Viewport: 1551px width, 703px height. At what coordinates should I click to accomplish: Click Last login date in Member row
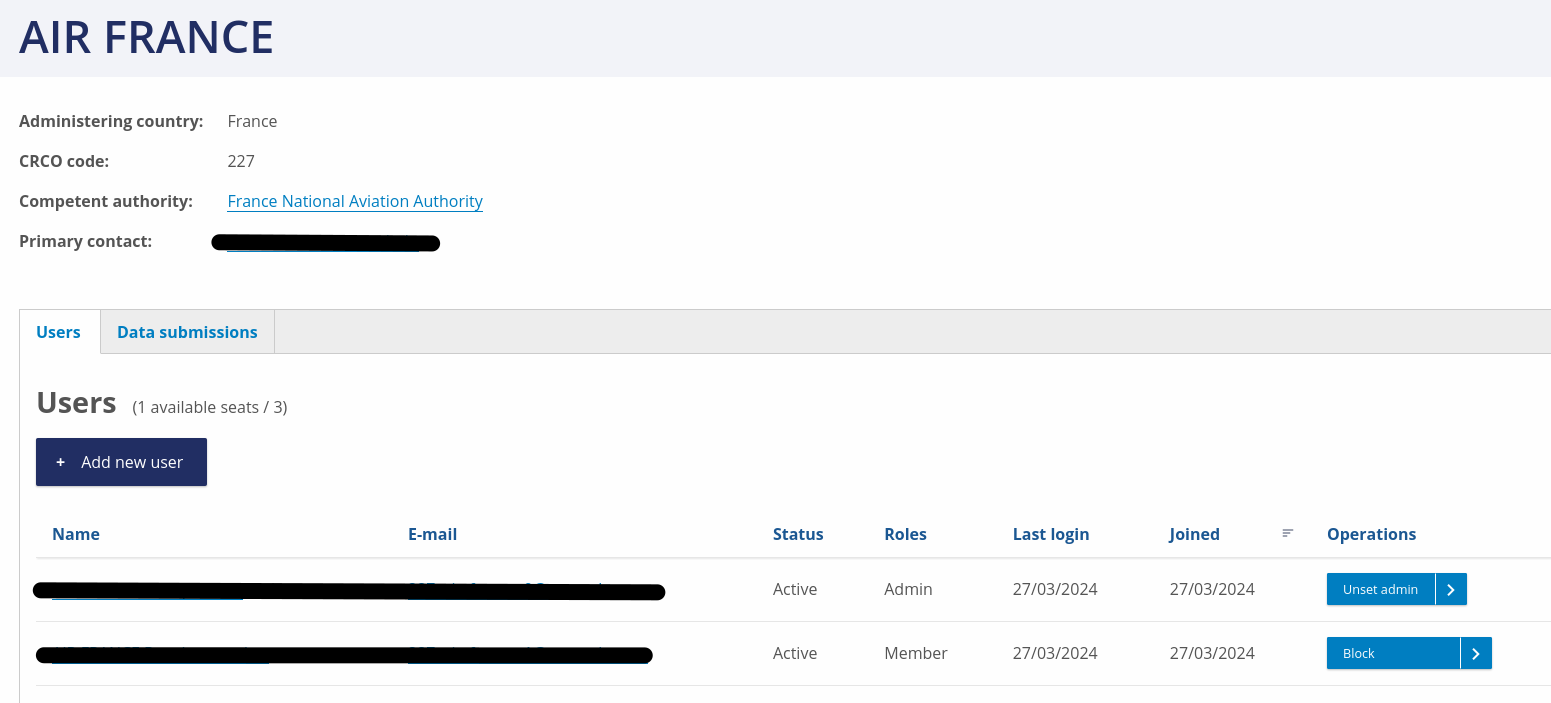[x=1055, y=653]
